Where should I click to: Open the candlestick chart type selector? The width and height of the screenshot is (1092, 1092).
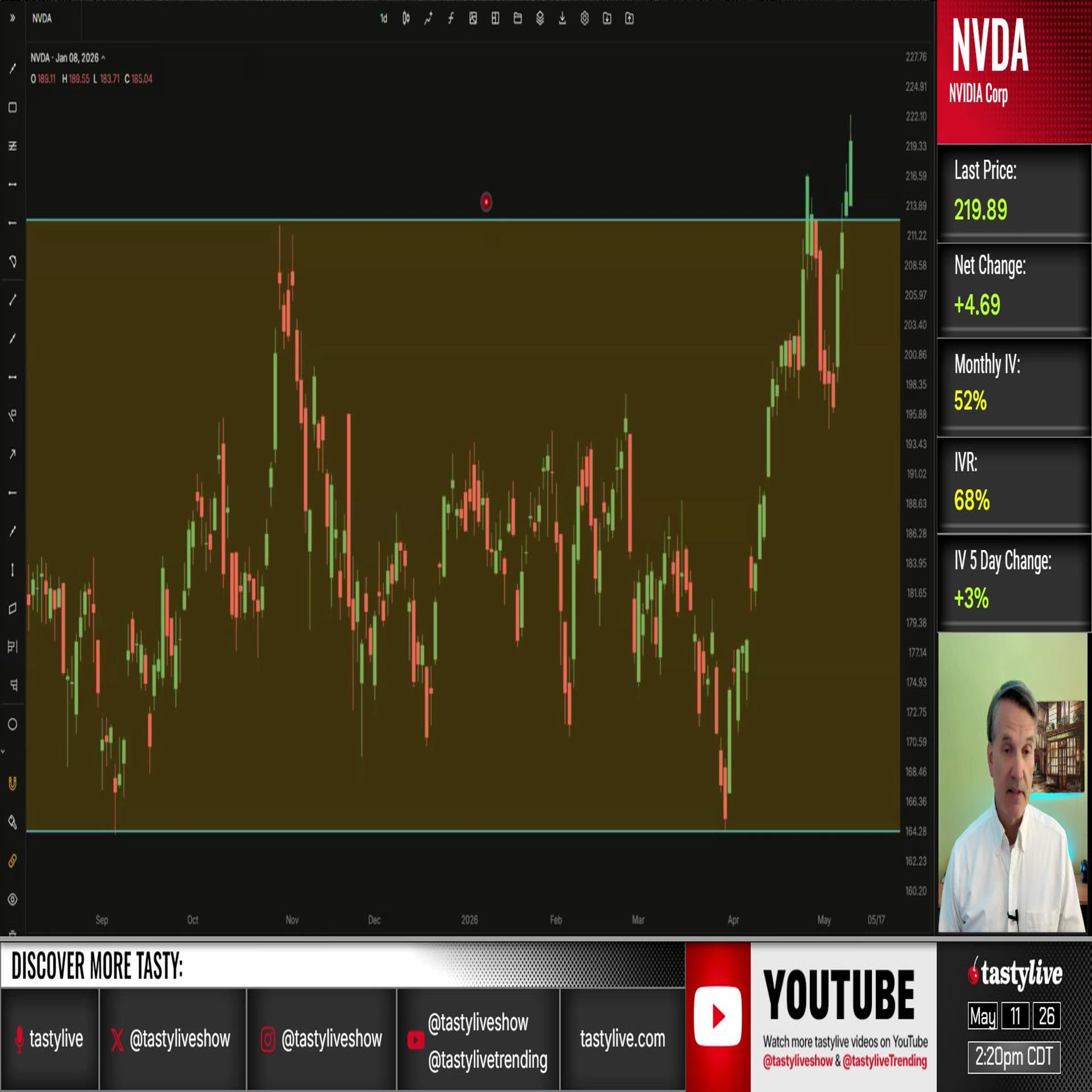point(406,19)
